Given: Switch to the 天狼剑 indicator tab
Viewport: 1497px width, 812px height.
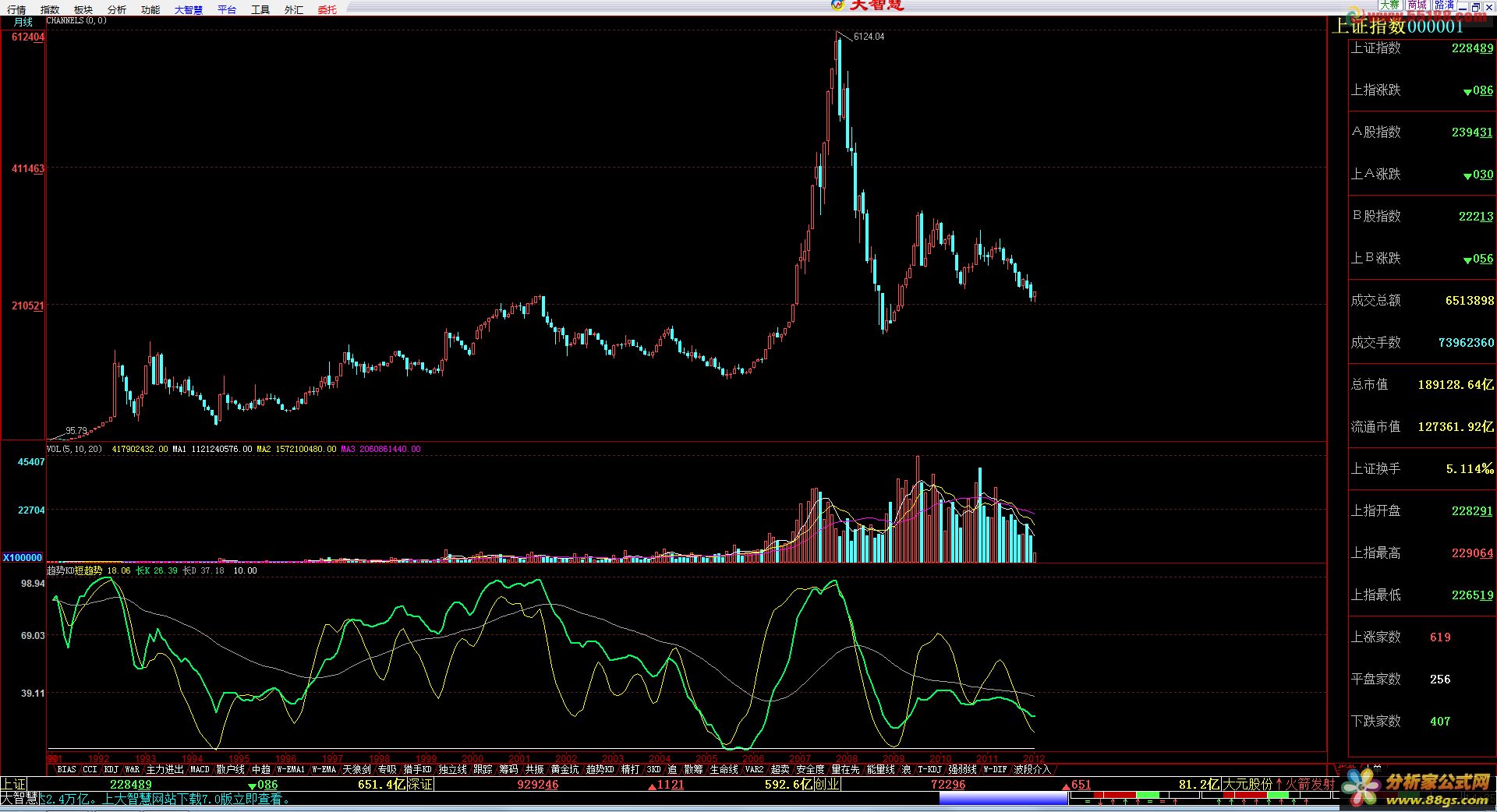Looking at the screenshot, I should tap(356, 769).
